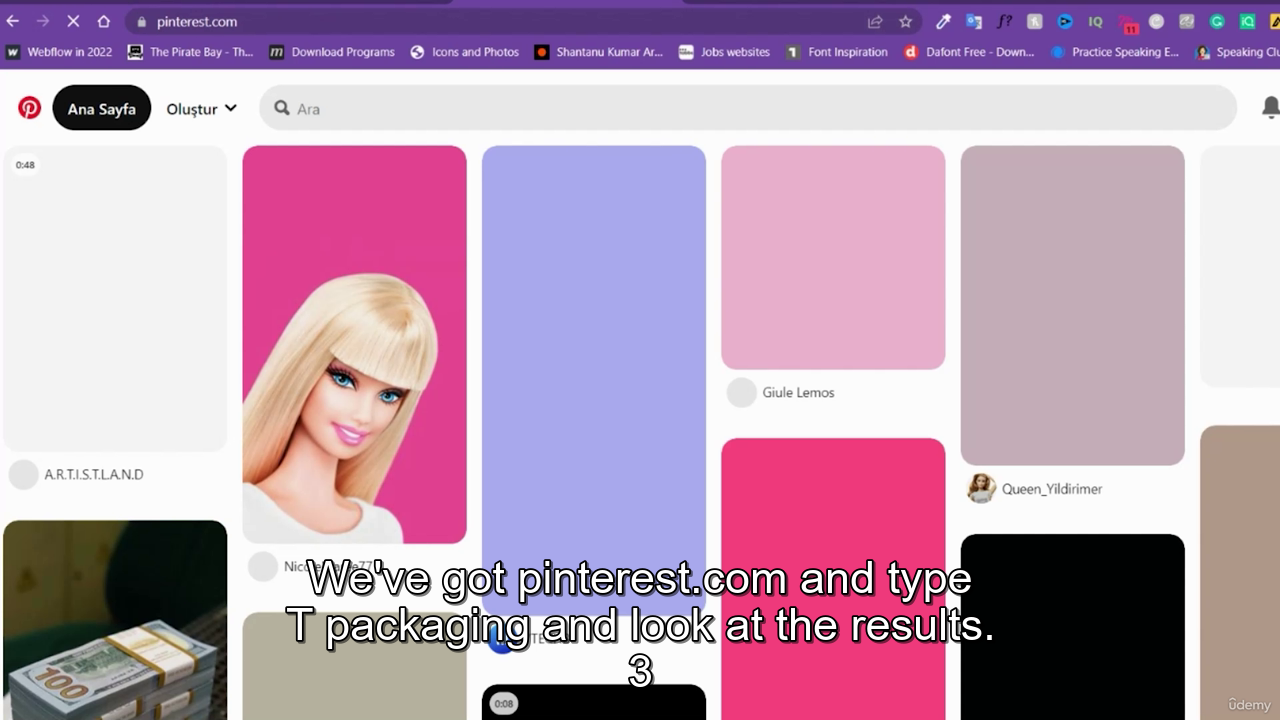Click the Ara search field

coord(748,108)
